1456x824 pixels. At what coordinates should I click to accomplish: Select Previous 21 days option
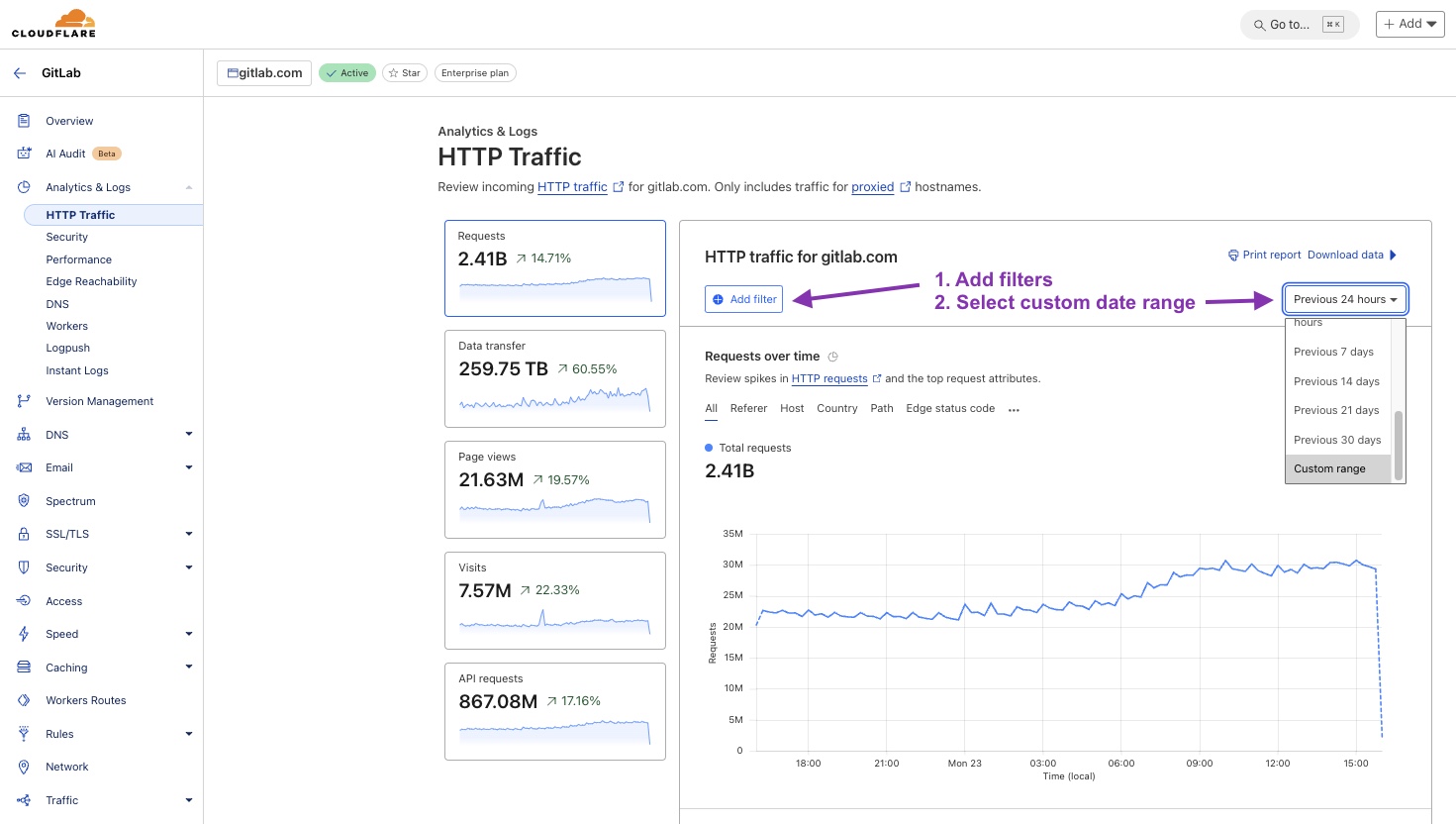pyautogui.click(x=1338, y=410)
